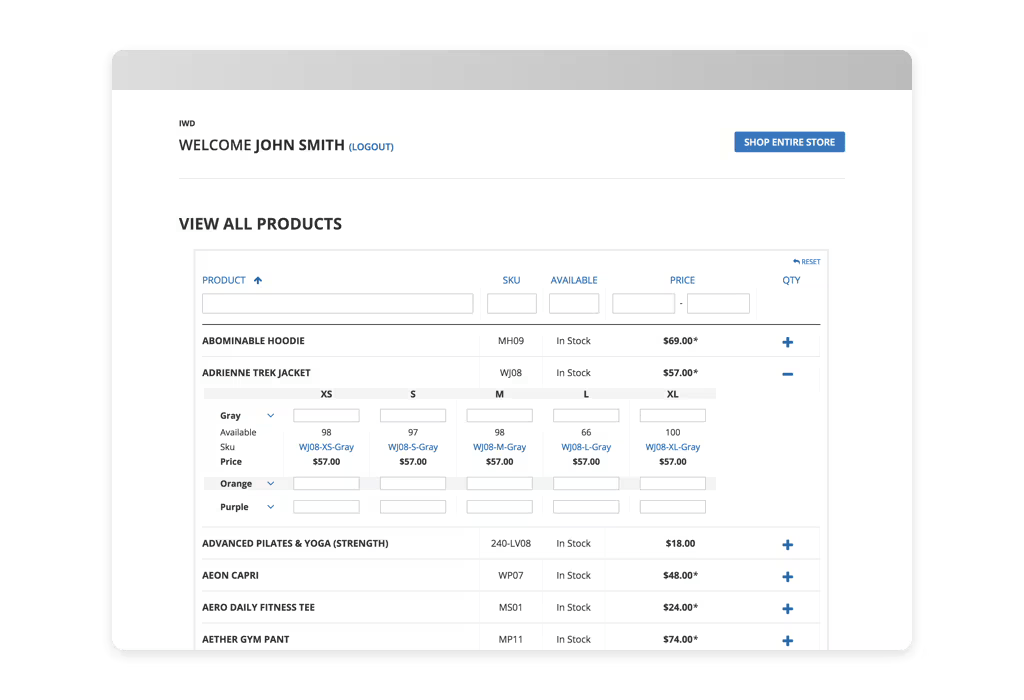Click the Gray size M quantity field
Image resolution: width=1024 pixels, height=700 pixels.
pos(499,416)
